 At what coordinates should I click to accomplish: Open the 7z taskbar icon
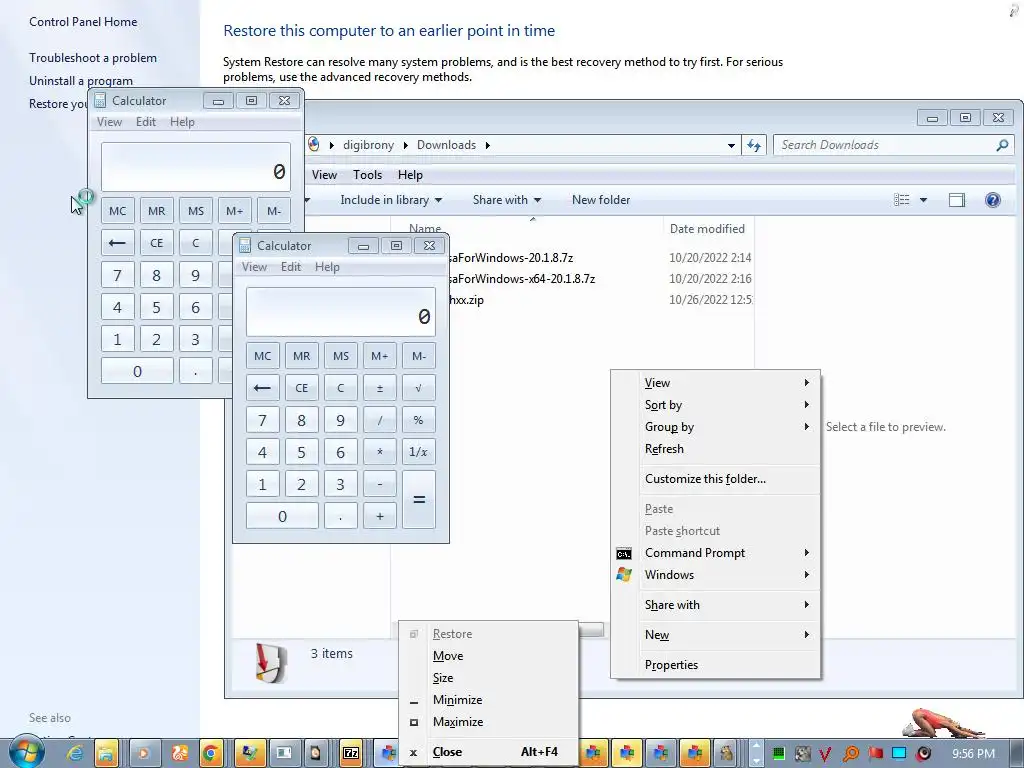(x=351, y=754)
